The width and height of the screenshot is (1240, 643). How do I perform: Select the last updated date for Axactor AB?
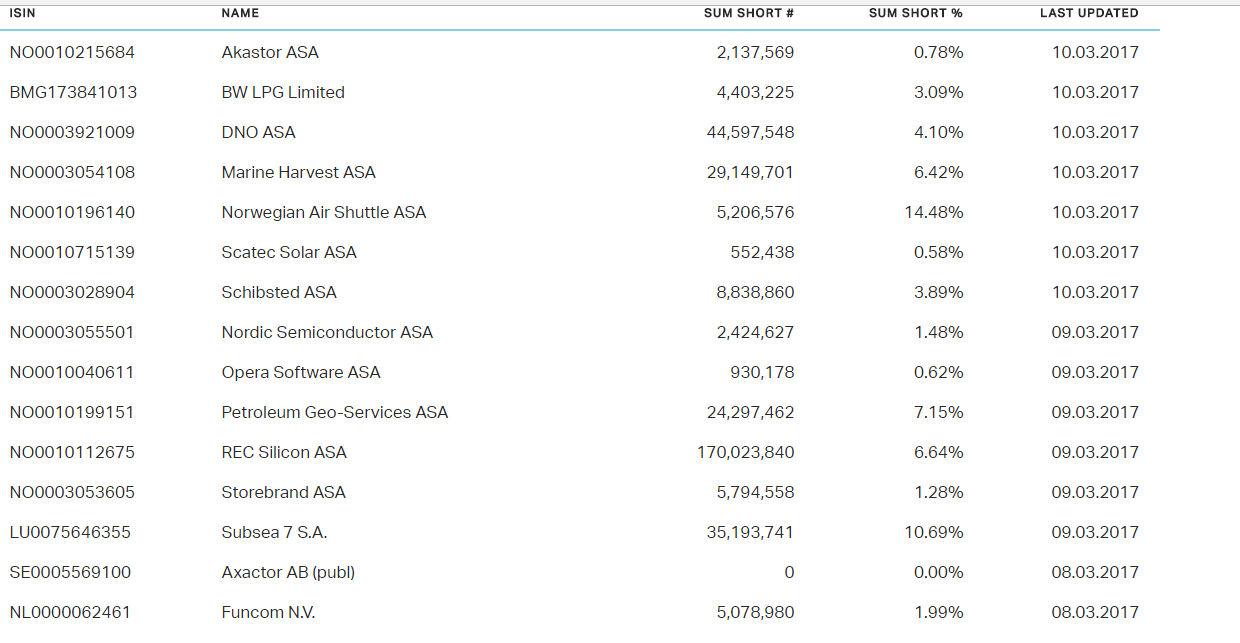pyautogui.click(x=1095, y=572)
